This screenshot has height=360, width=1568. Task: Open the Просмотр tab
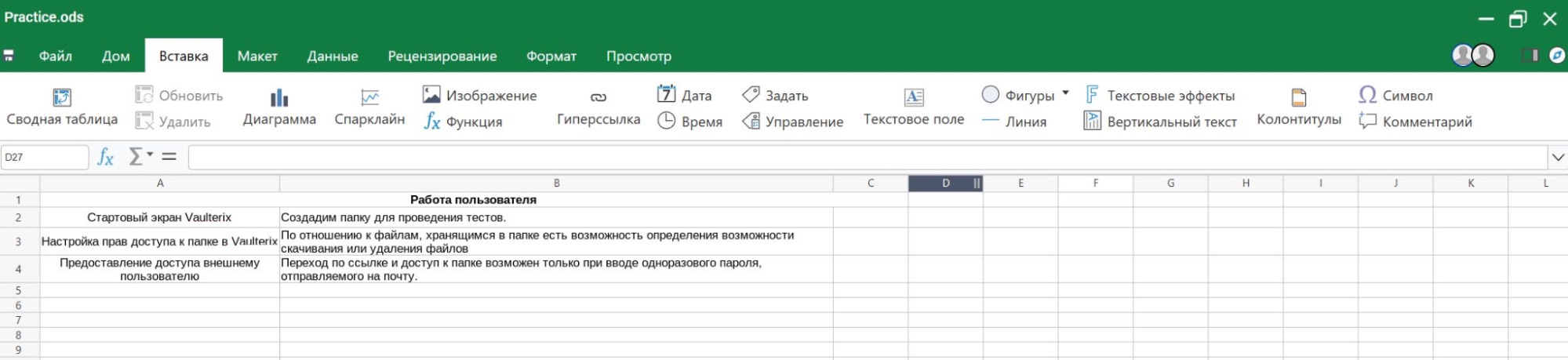pyautogui.click(x=638, y=56)
